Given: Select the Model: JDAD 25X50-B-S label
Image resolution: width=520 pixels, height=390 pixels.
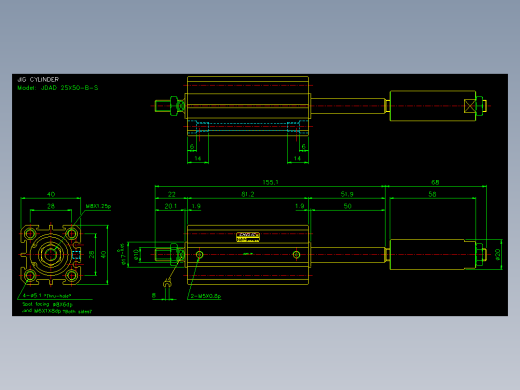Looking at the screenshot, I should click(58, 88).
